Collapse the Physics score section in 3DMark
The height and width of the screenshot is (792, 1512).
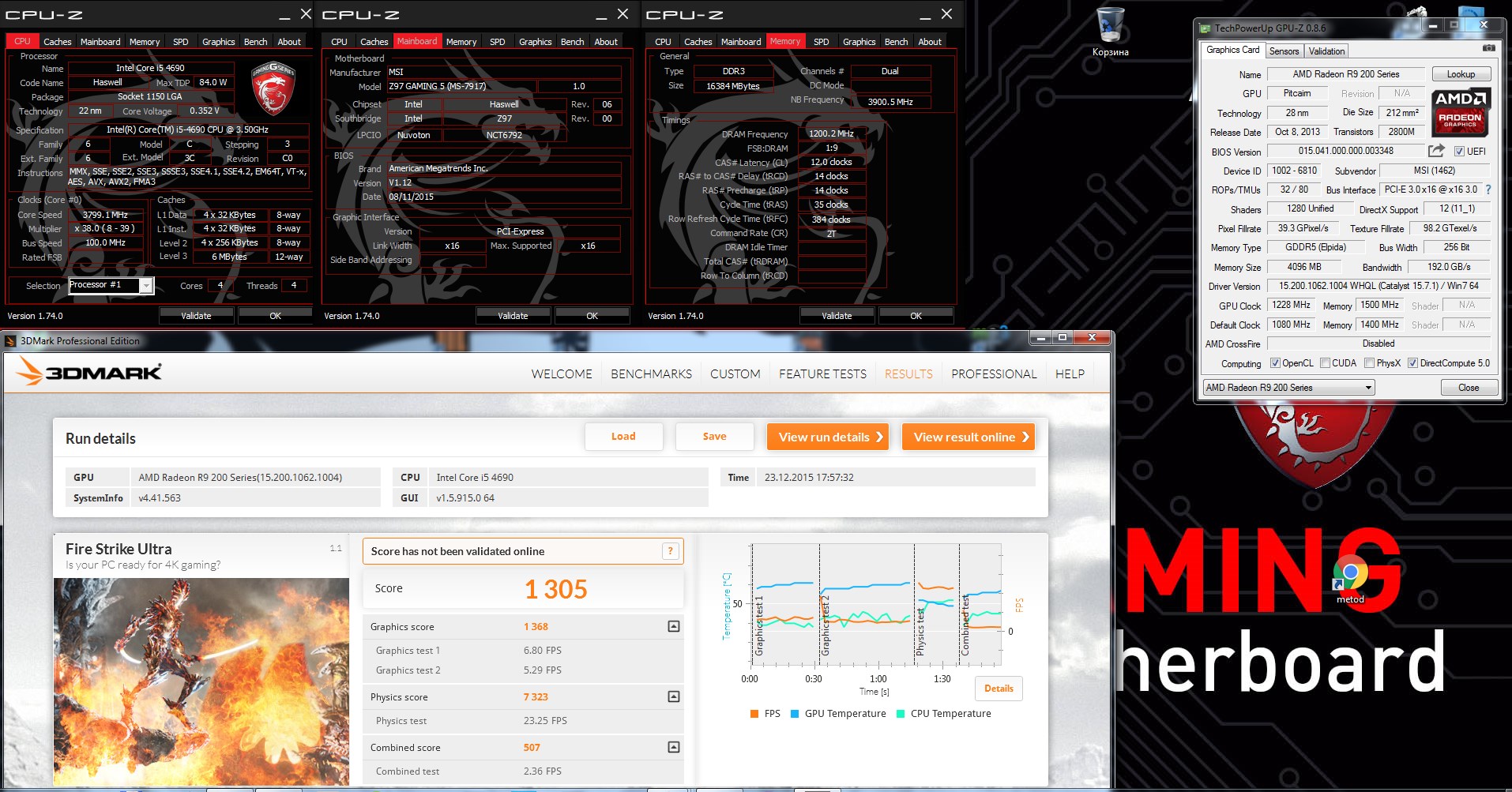(674, 696)
